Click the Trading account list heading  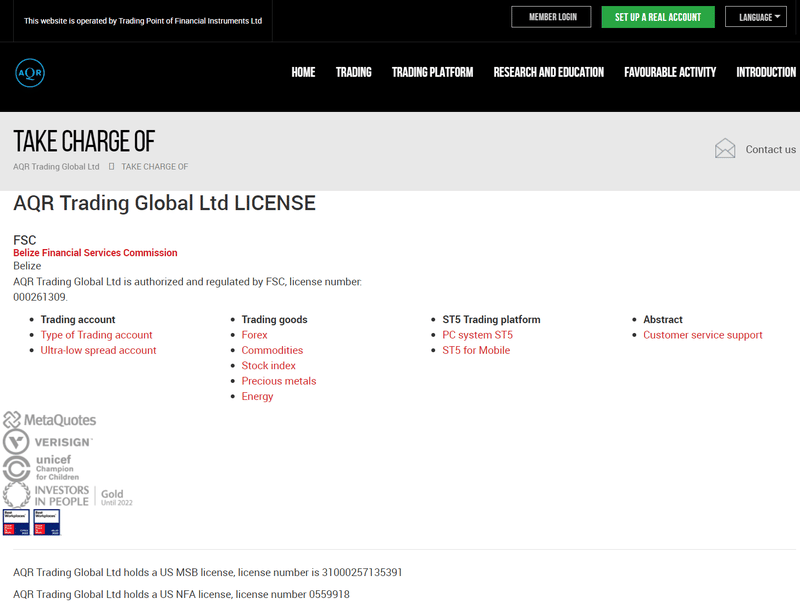tap(78, 320)
